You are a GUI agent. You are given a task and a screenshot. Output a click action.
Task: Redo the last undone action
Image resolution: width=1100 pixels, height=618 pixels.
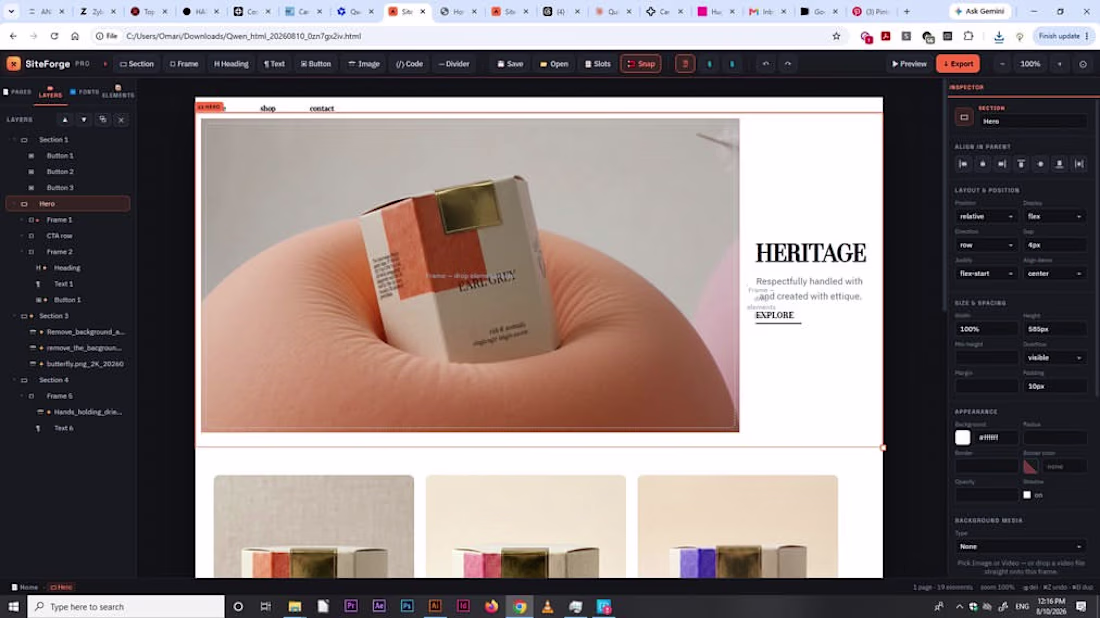788,64
